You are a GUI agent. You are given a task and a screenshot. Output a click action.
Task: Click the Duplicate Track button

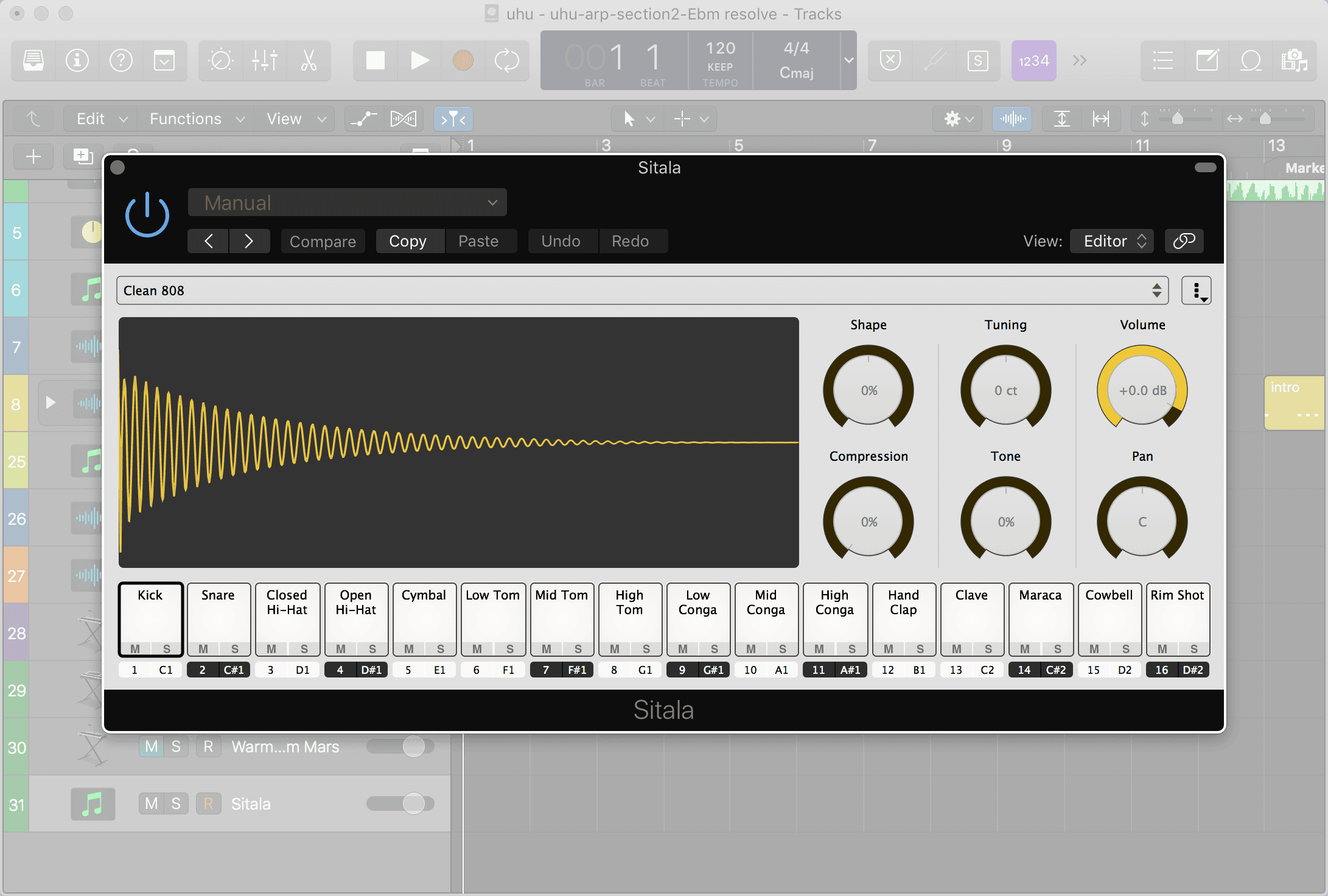click(x=82, y=156)
